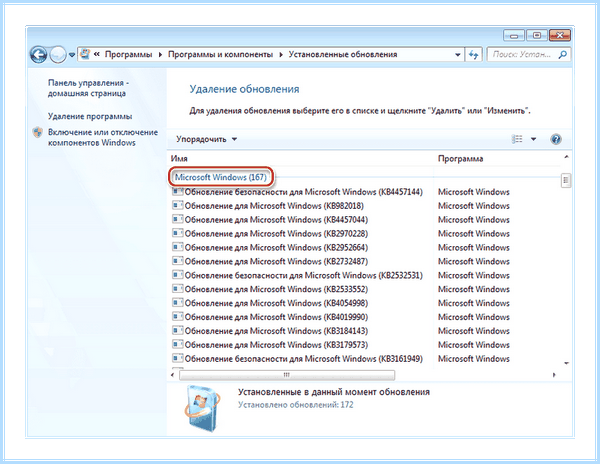Click the Установленные обновления breadcrumb

pos(343,54)
